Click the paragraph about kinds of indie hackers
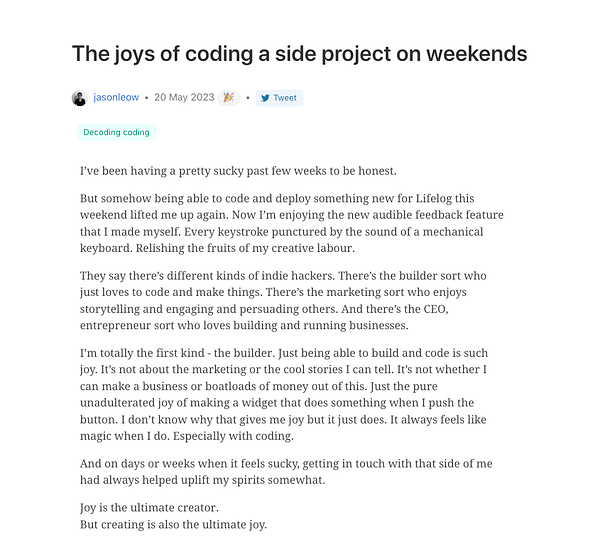Image resolution: width=600 pixels, height=551 pixels. point(283,300)
